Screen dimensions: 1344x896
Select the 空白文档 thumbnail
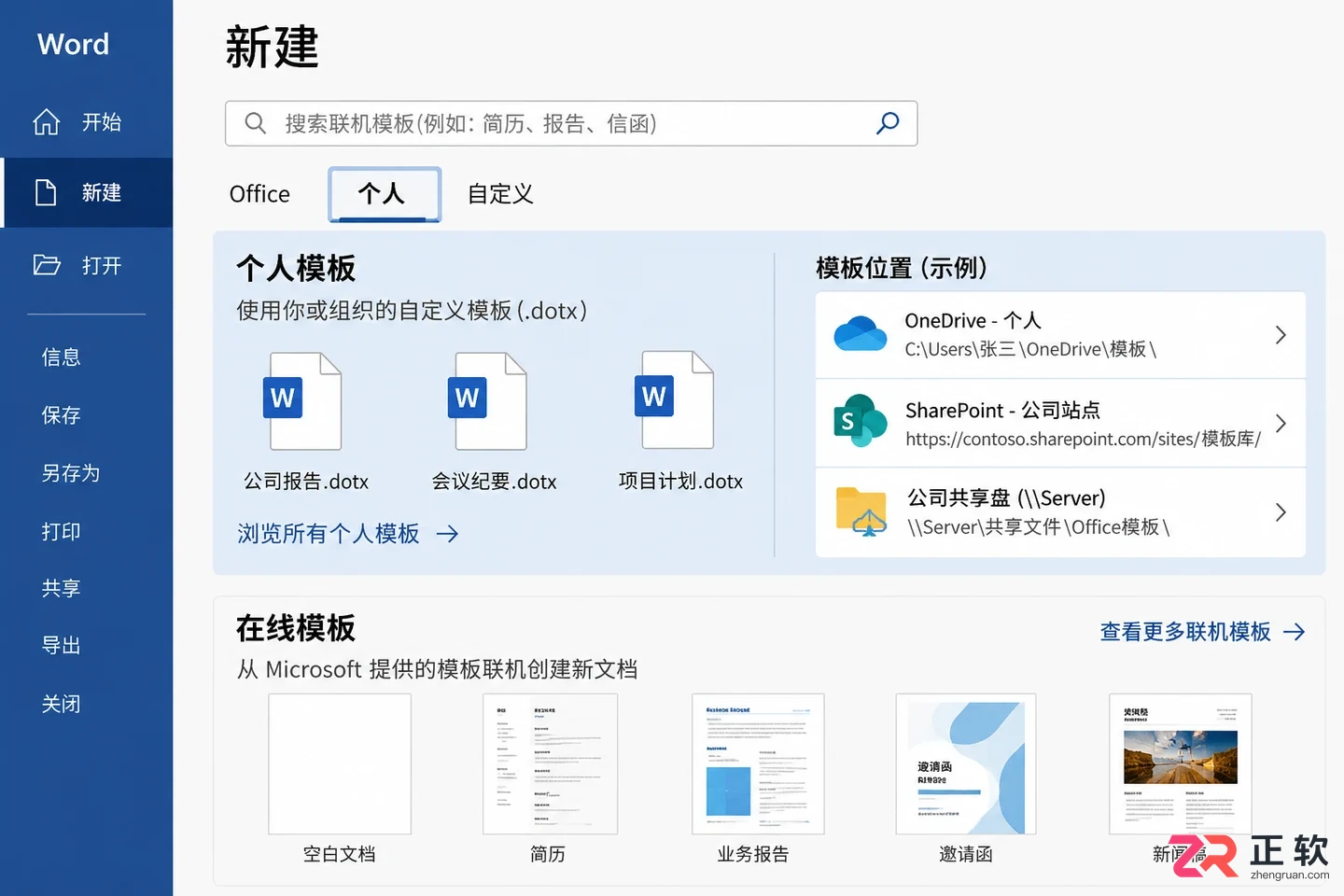pyautogui.click(x=340, y=763)
